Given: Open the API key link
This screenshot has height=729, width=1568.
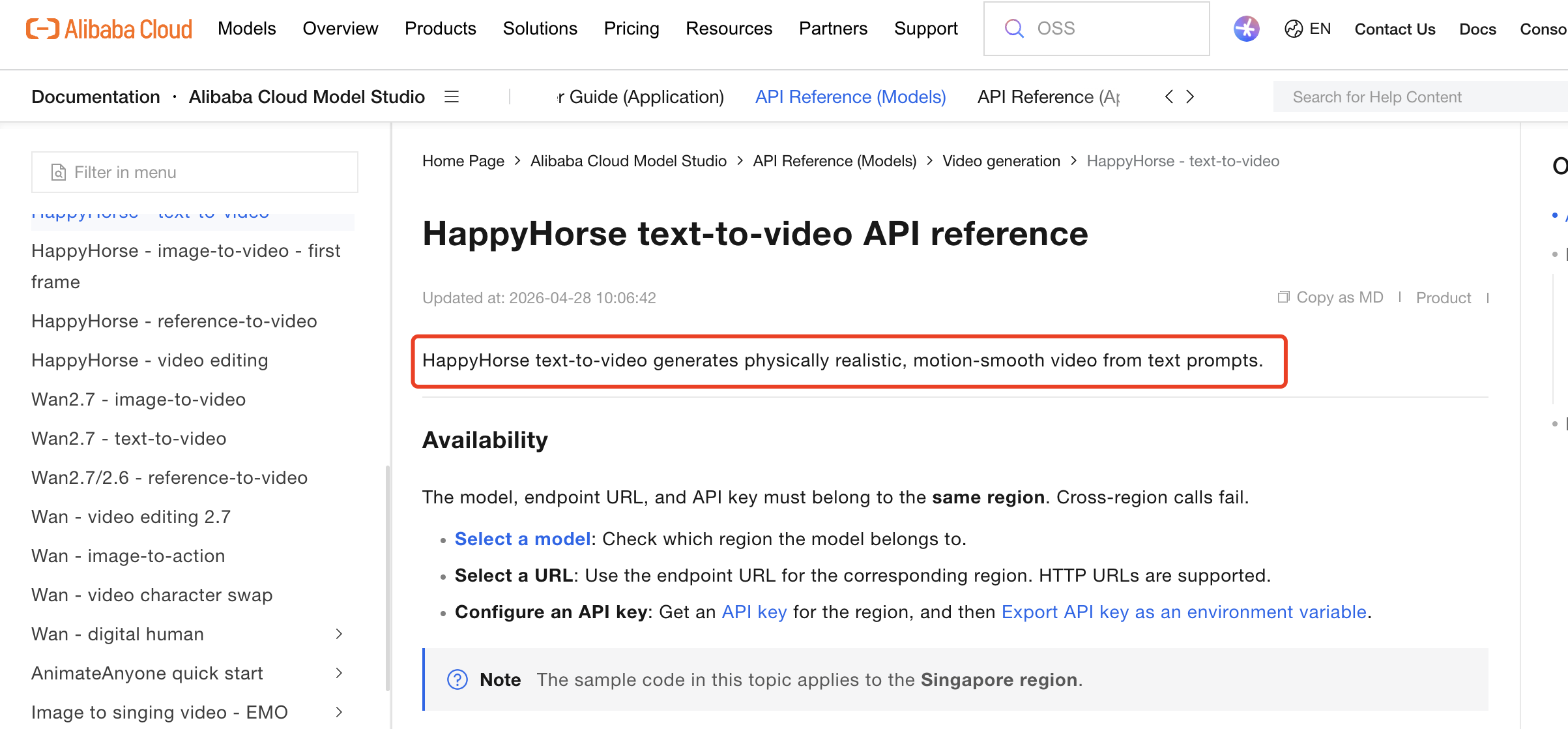Looking at the screenshot, I should [x=755, y=612].
